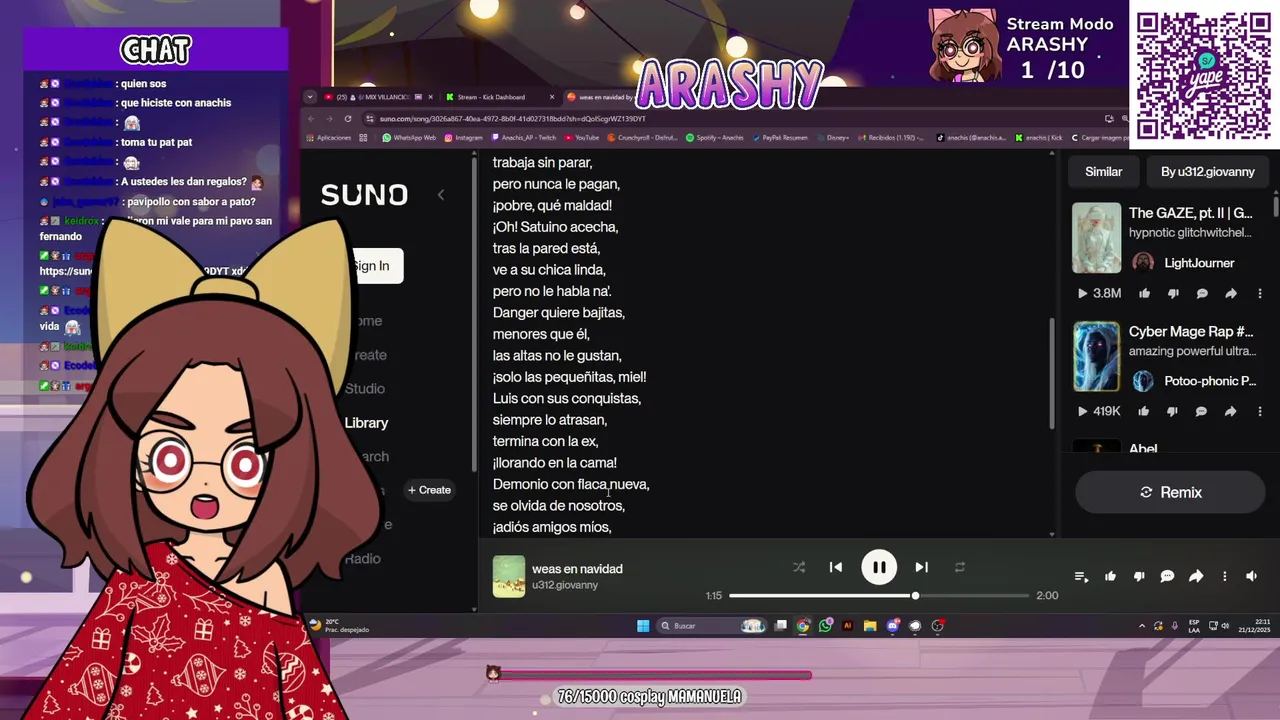Play The GAZE song showing 3.8M plays
This screenshot has width=1280, height=720.
point(1082,293)
